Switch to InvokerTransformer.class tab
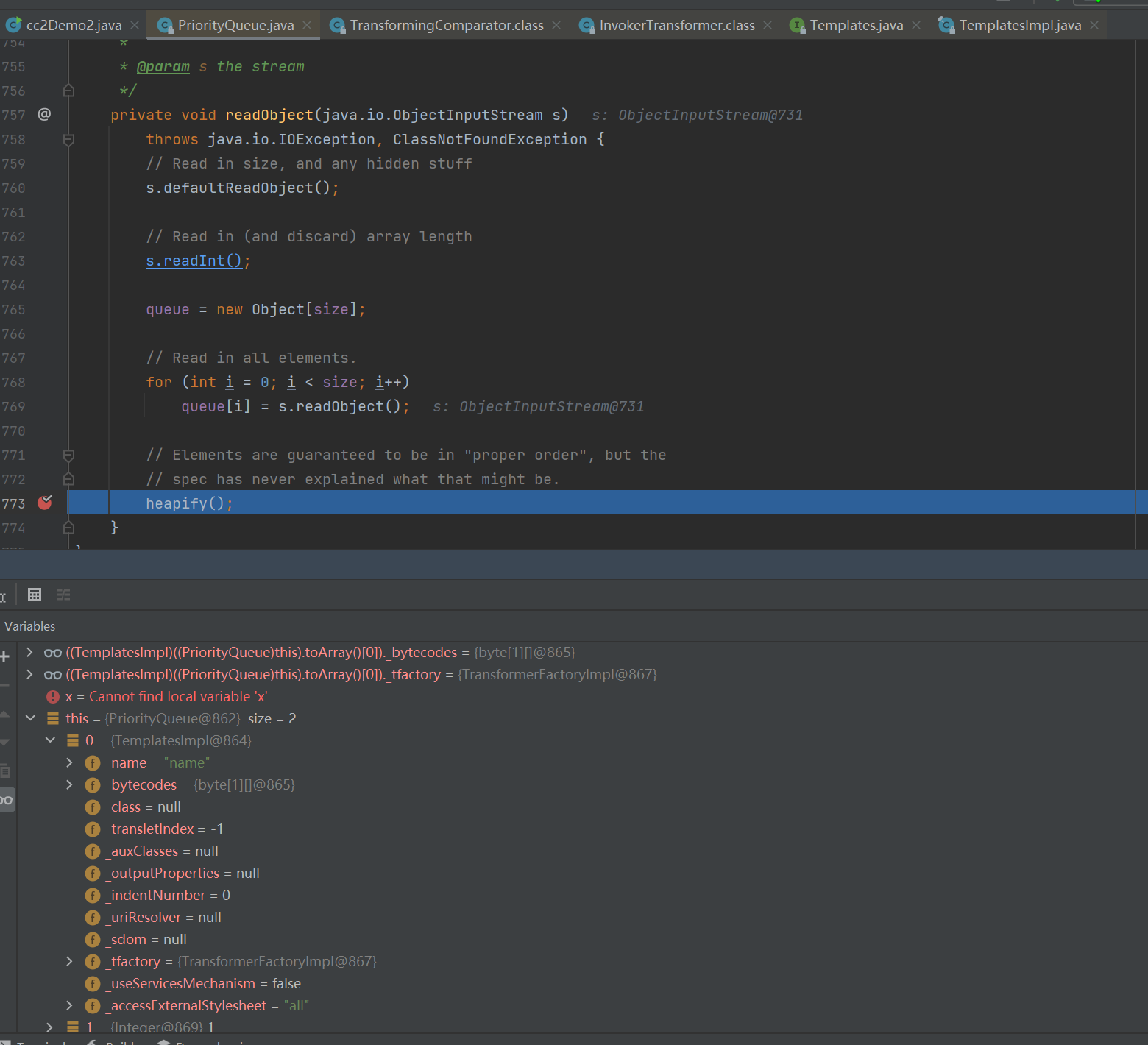This screenshot has height=1045, width=1148. pos(677,25)
